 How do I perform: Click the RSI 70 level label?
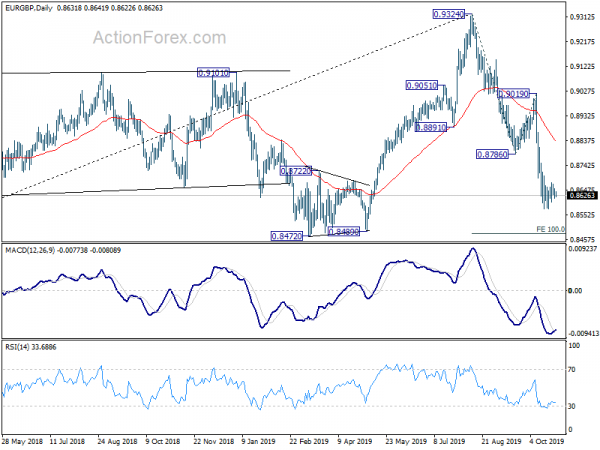click(572, 370)
